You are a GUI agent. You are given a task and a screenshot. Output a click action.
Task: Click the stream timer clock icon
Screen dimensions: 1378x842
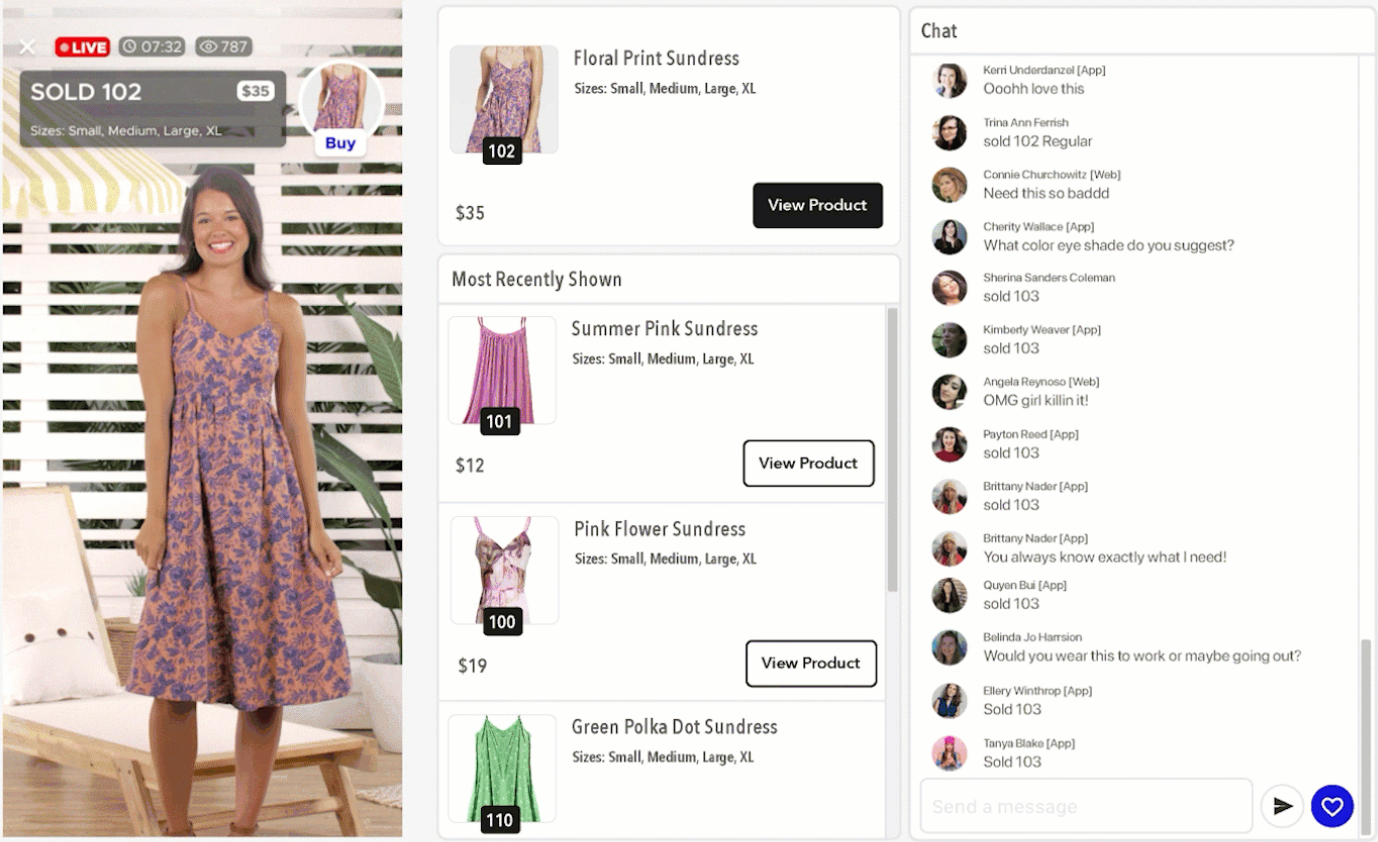pos(130,47)
